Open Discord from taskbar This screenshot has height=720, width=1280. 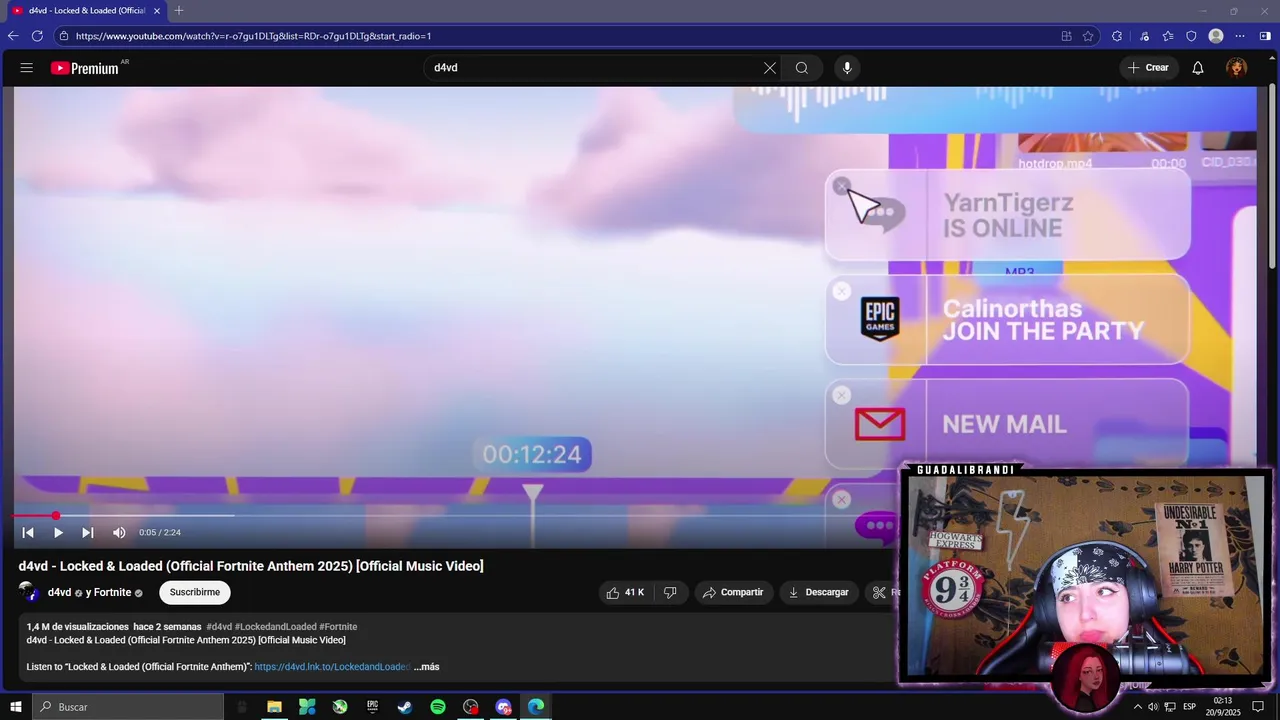(503, 707)
